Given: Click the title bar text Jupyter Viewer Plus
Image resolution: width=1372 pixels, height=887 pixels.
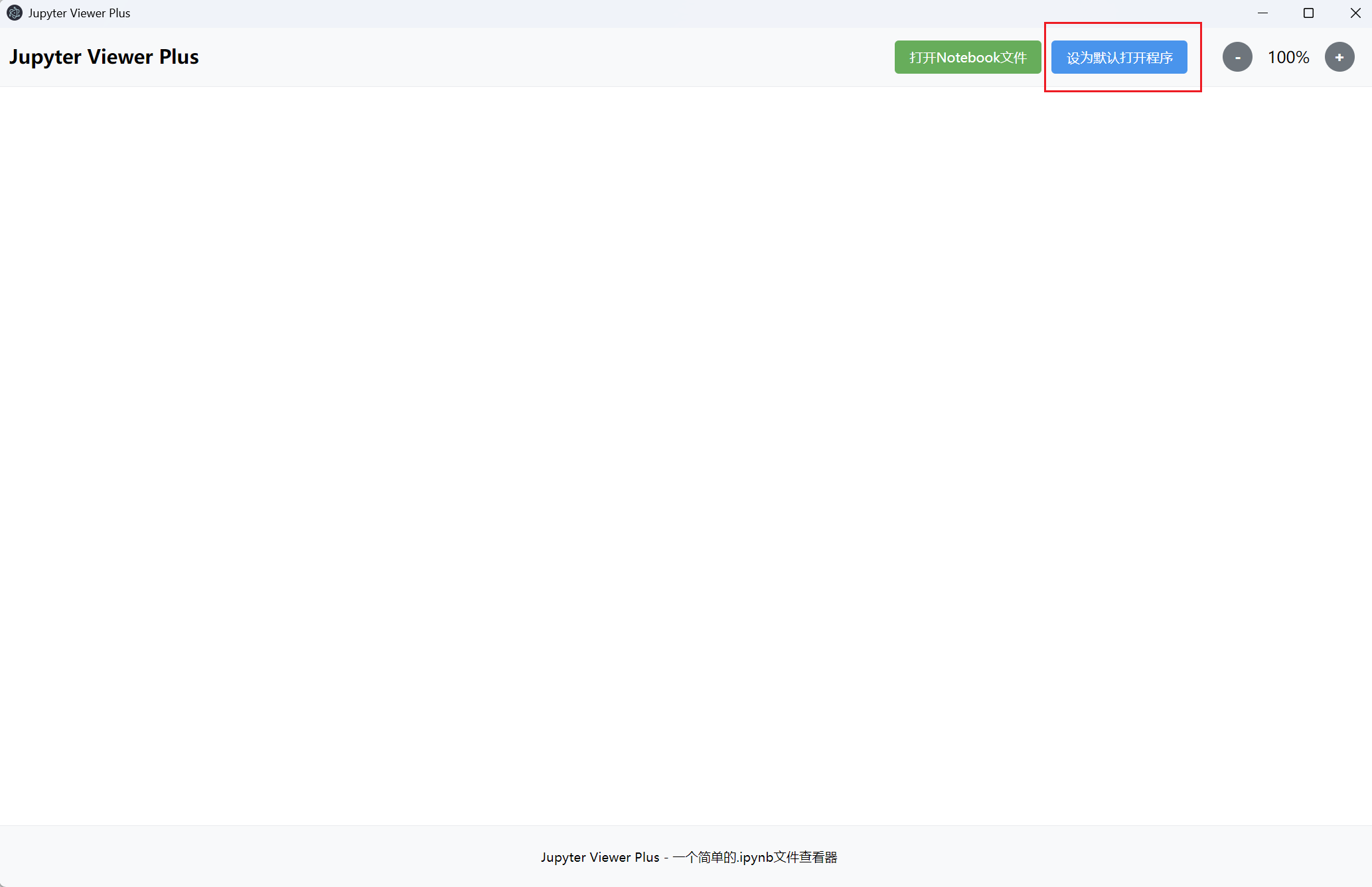Looking at the screenshot, I should coord(79,13).
